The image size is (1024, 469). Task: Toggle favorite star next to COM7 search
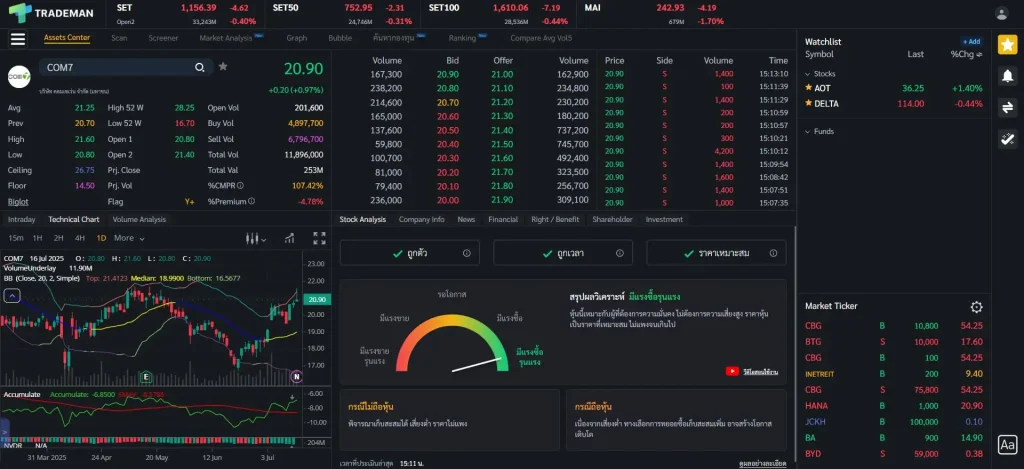point(223,67)
